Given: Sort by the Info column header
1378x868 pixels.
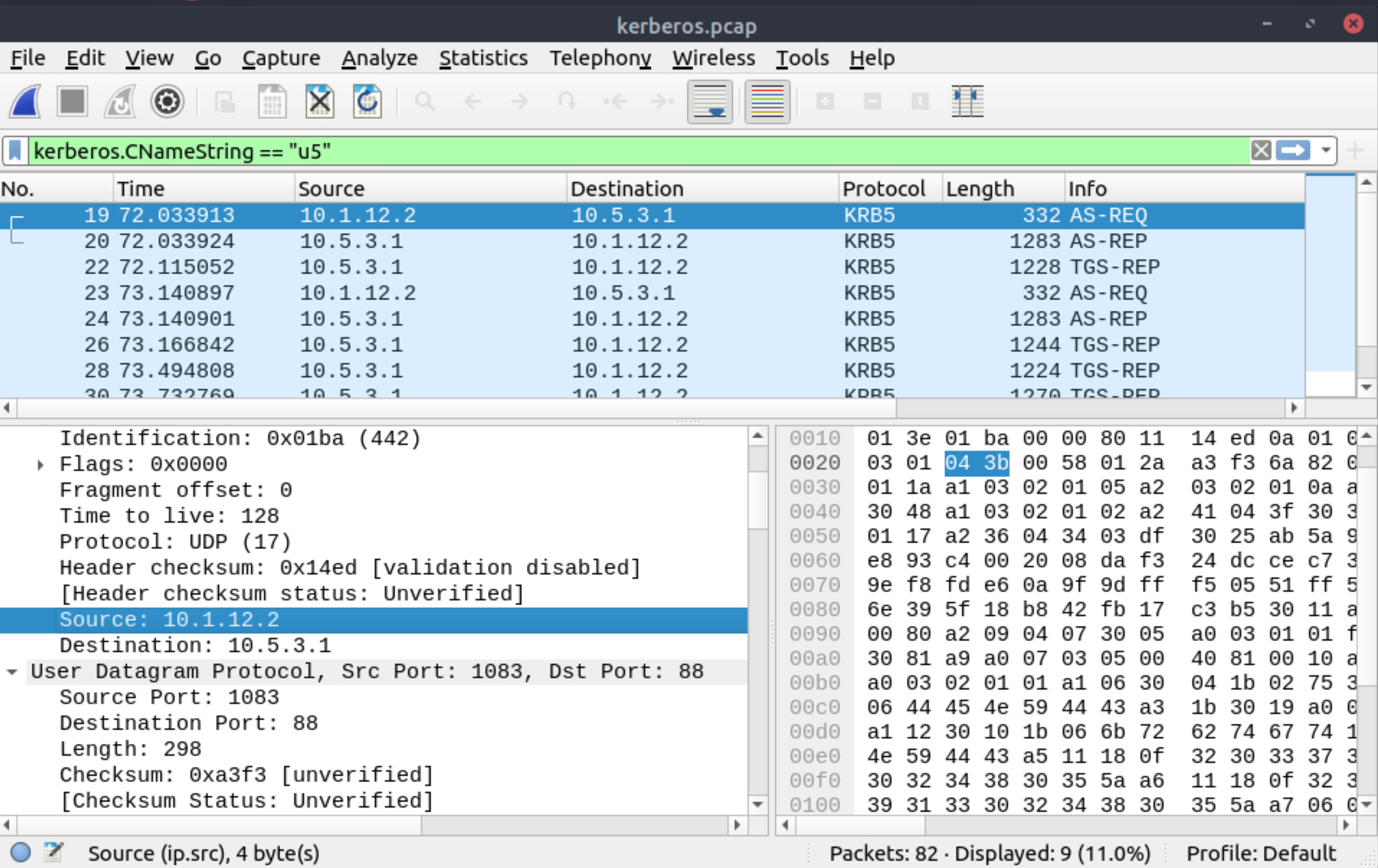Looking at the screenshot, I should (1185, 188).
